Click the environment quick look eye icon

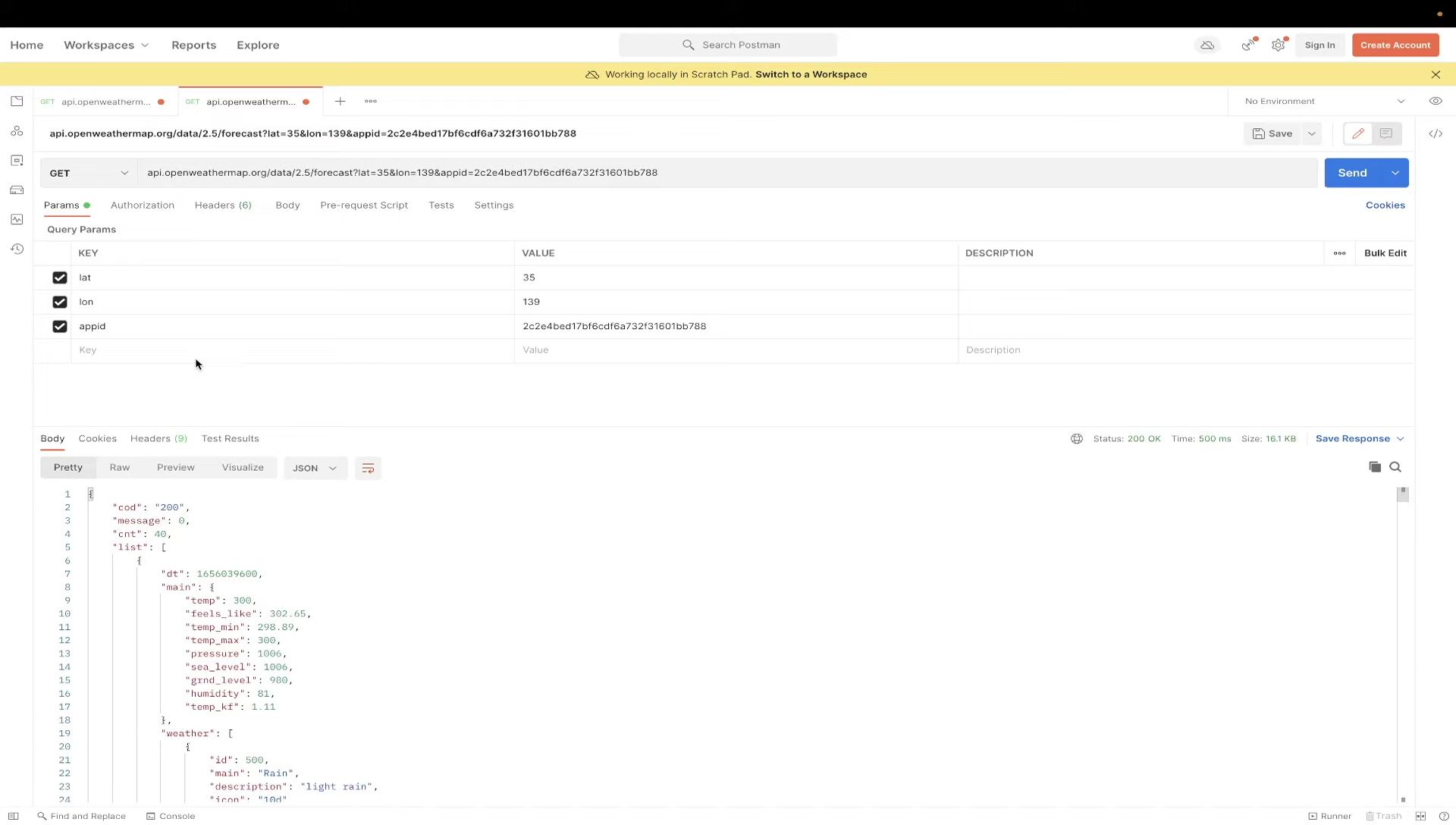(x=1436, y=101)
